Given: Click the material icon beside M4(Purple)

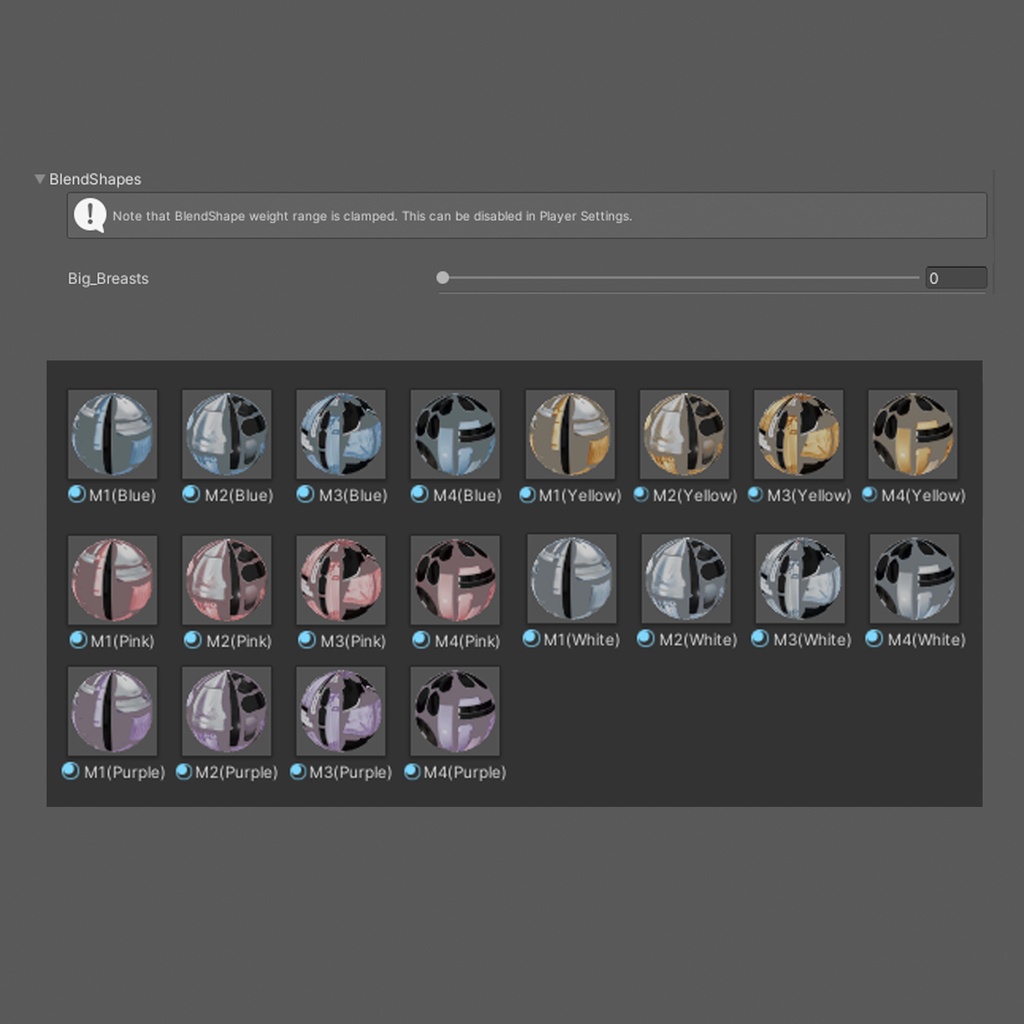Looking at the screenshot, I should 412,772.
